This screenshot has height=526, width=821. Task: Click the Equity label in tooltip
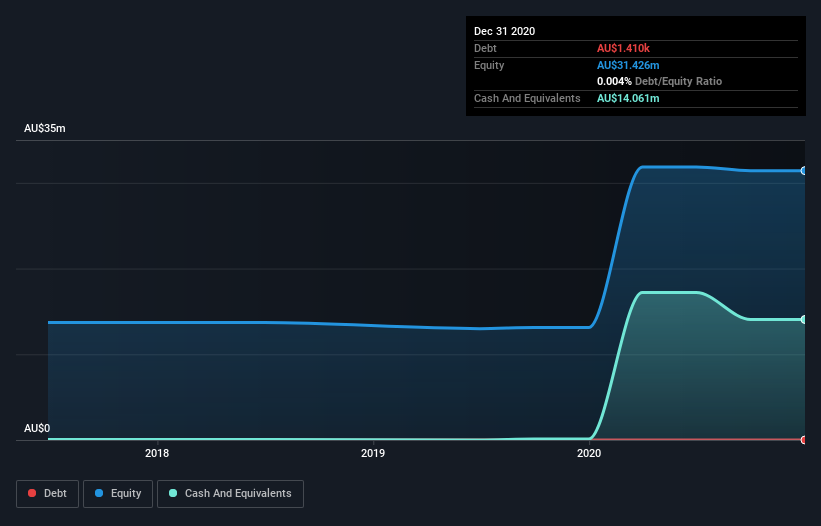coord(489,65)
